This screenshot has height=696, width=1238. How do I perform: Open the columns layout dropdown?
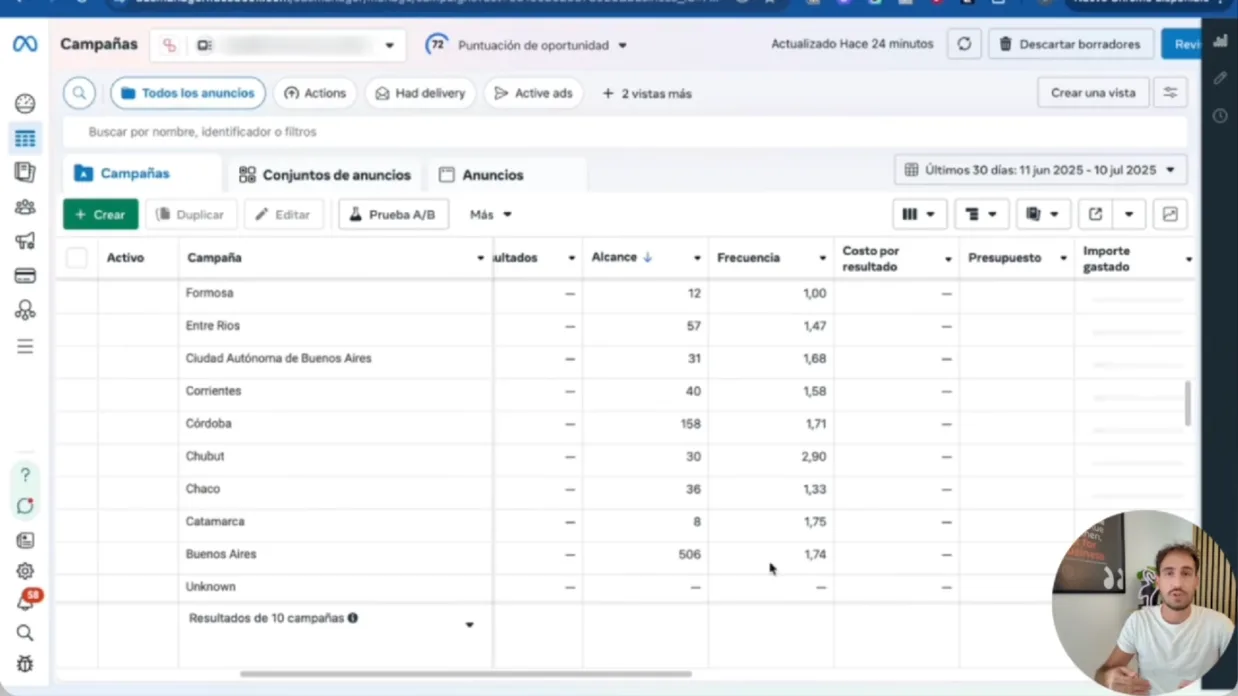tap(919, 214)
